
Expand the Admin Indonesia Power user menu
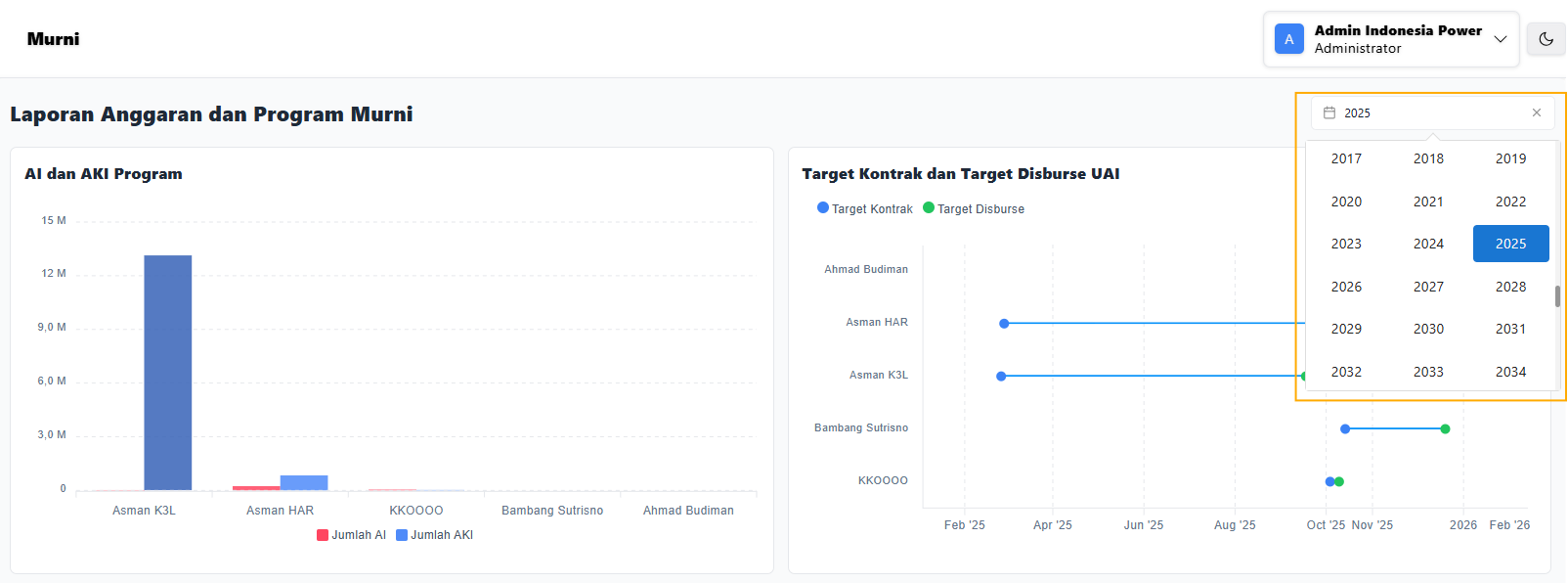point(1500,39)
